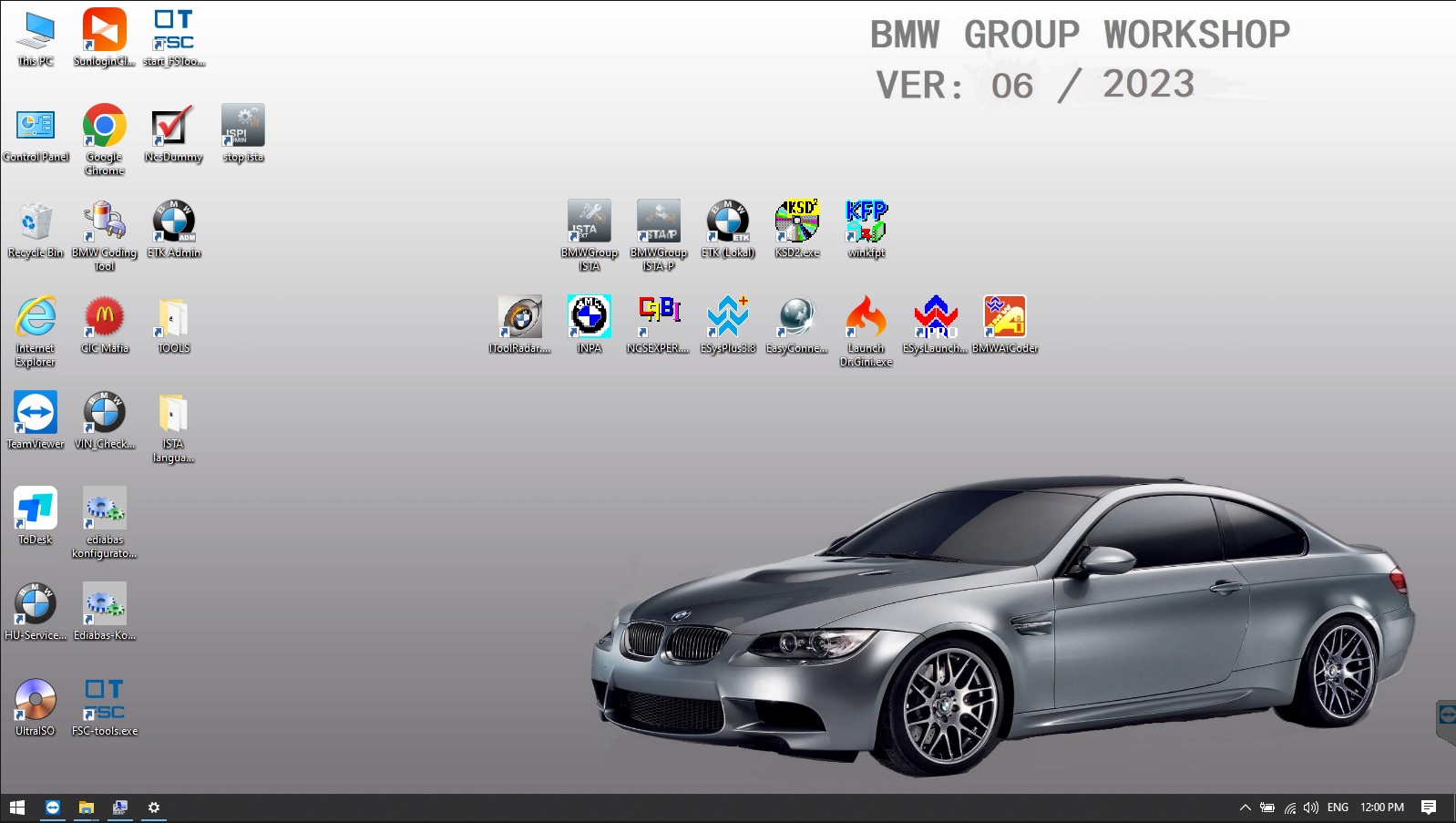Open the ESysLauncher shortcut

click(936, 325)
